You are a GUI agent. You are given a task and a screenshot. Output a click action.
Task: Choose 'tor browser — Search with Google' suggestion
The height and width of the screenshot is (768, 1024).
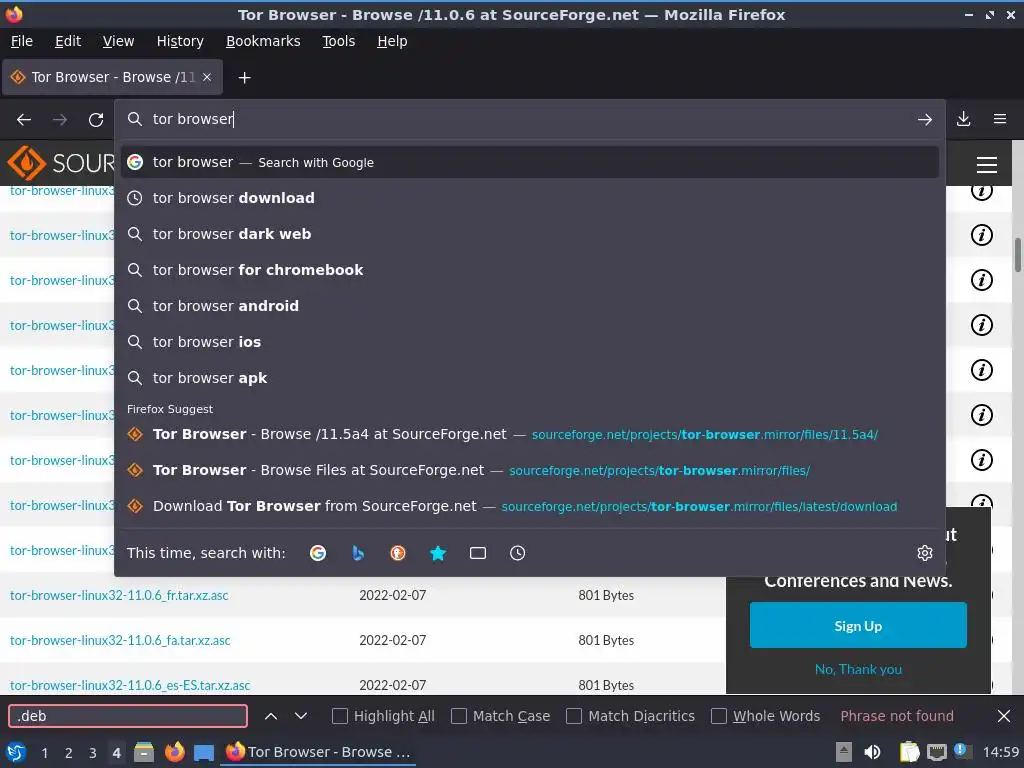point(530,162)
